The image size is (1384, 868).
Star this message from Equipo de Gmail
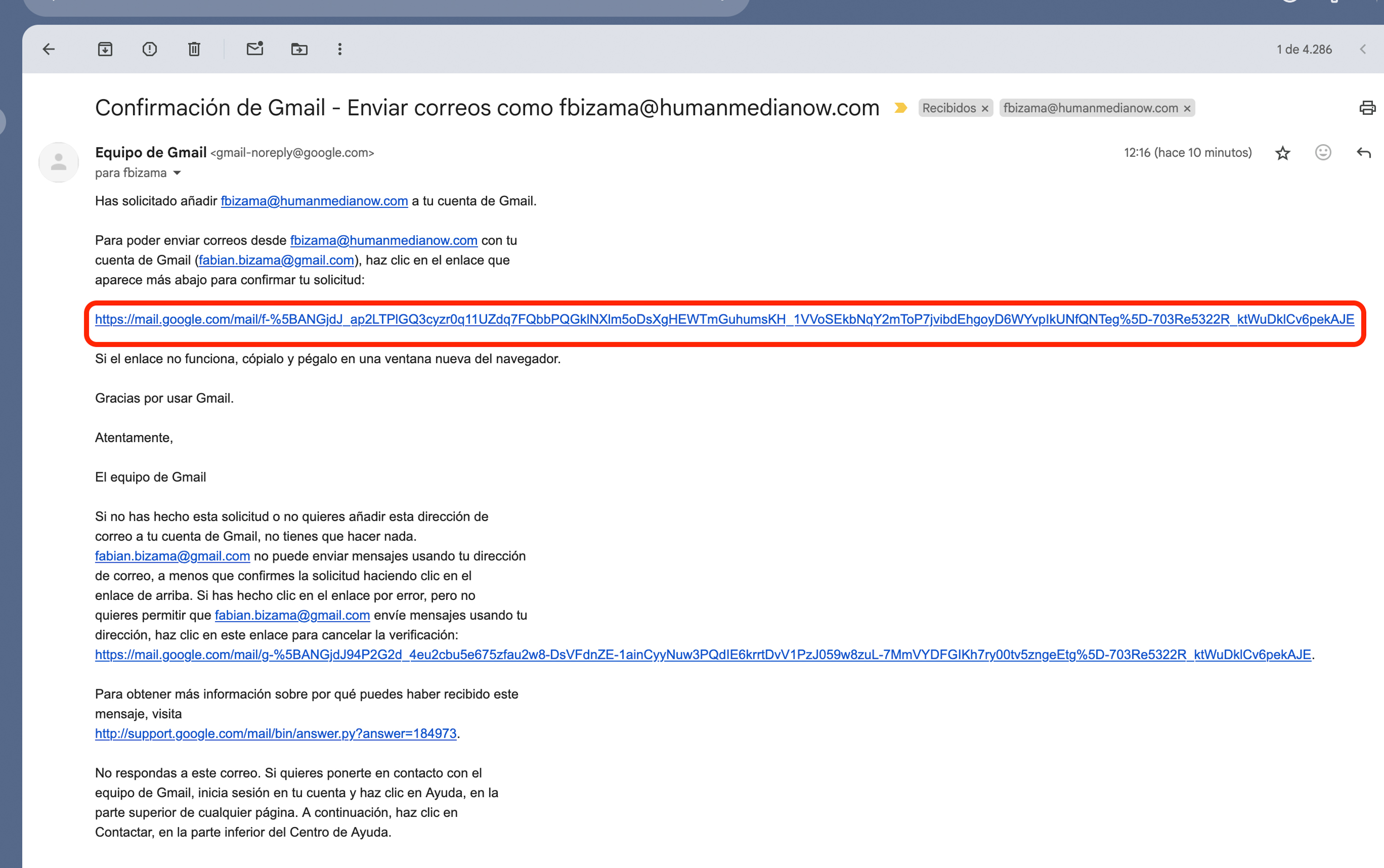coord(1282,153)
